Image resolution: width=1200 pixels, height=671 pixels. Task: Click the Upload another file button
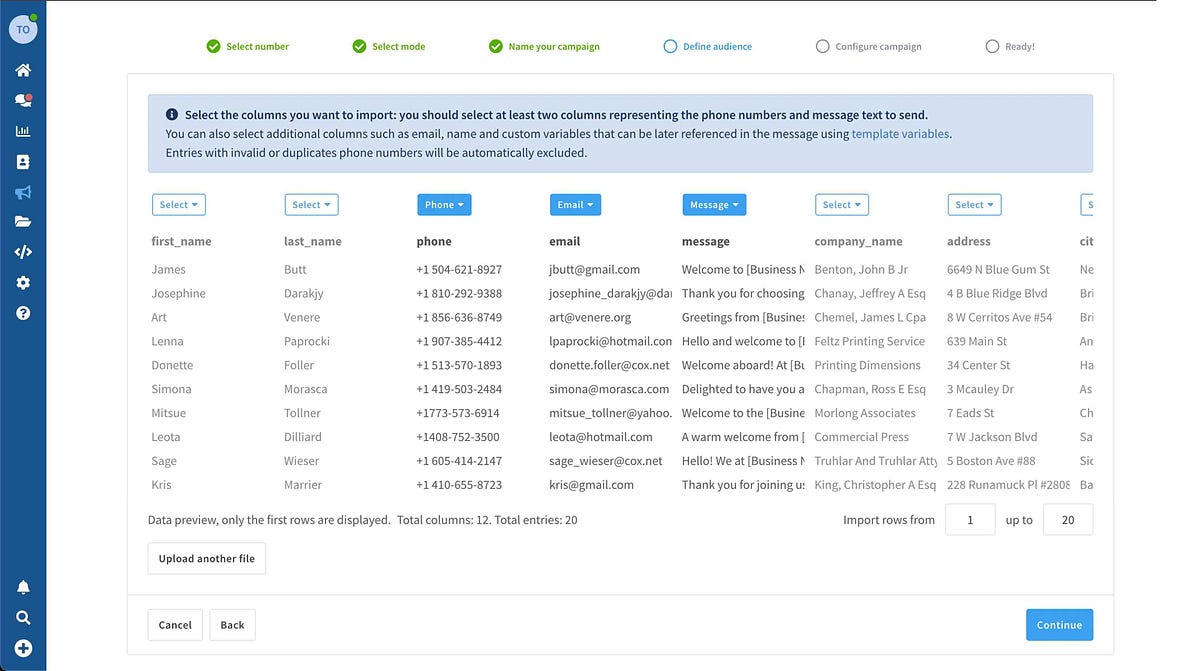click(206, 559)
